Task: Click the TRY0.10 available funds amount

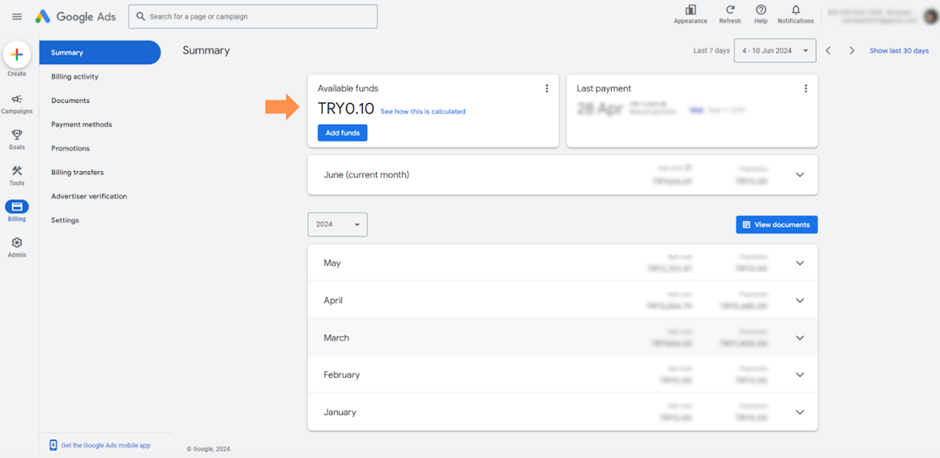Action: point(346,109)
